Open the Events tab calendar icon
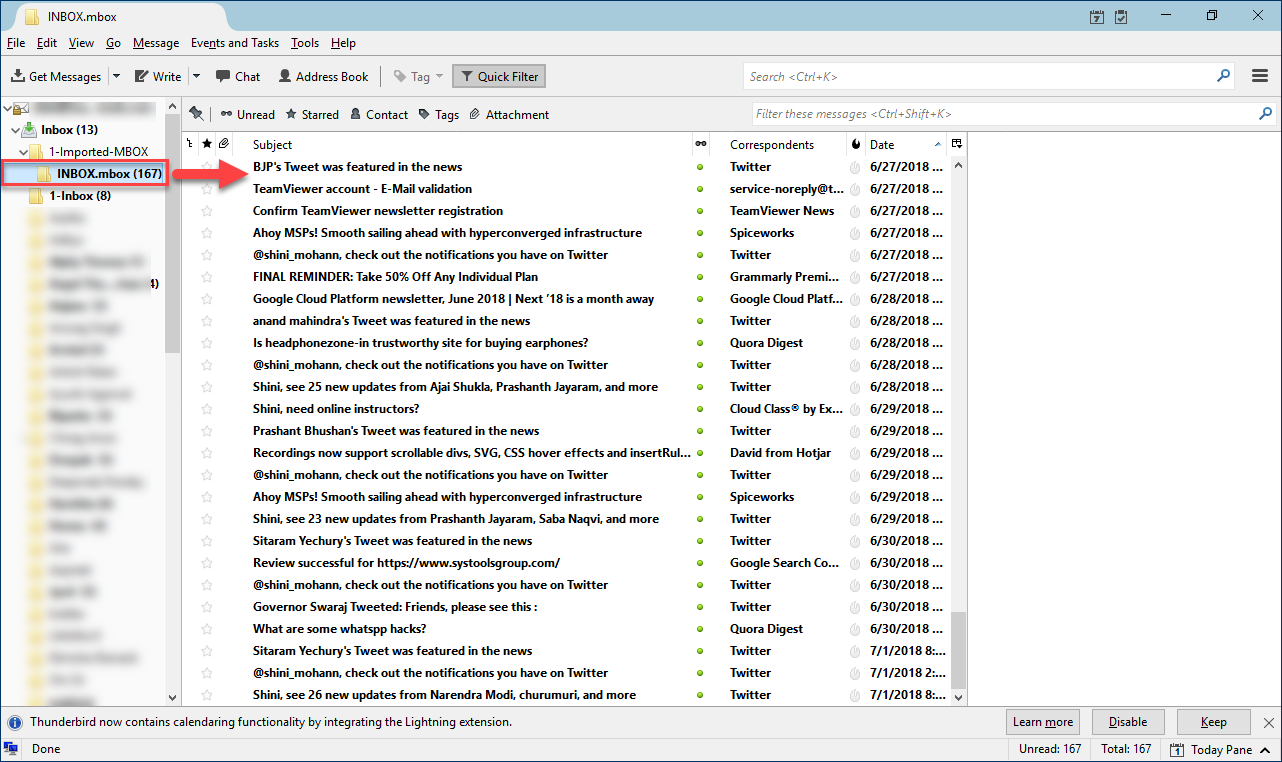 click(1097, 16)
